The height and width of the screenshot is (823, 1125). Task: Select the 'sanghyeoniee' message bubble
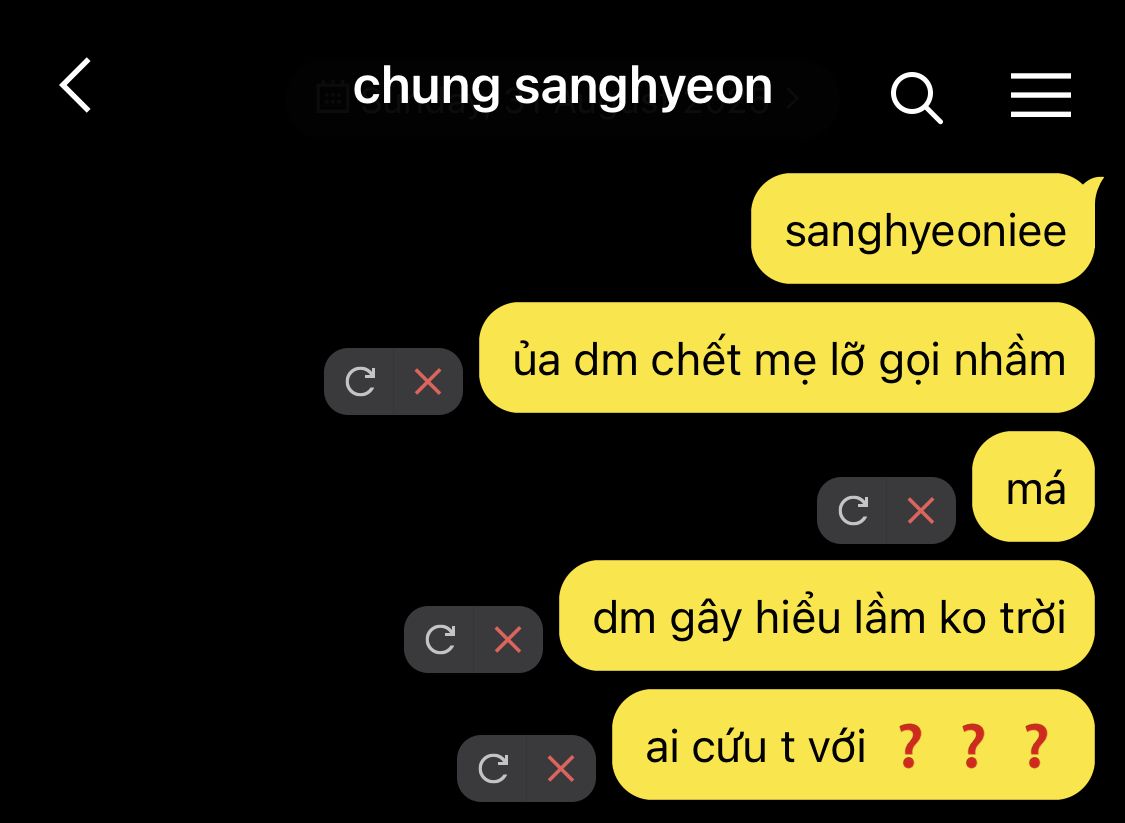click(924, 229)
